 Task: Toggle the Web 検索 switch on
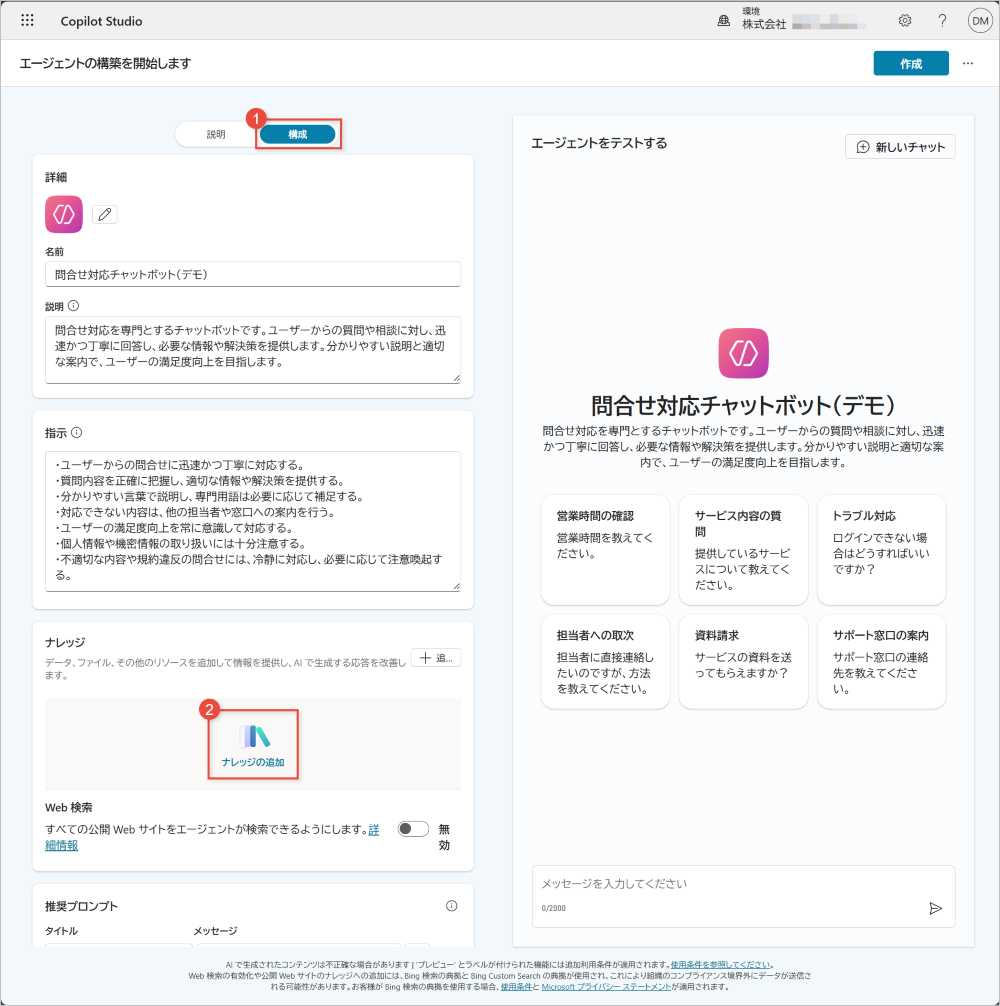tap(412, 829)
